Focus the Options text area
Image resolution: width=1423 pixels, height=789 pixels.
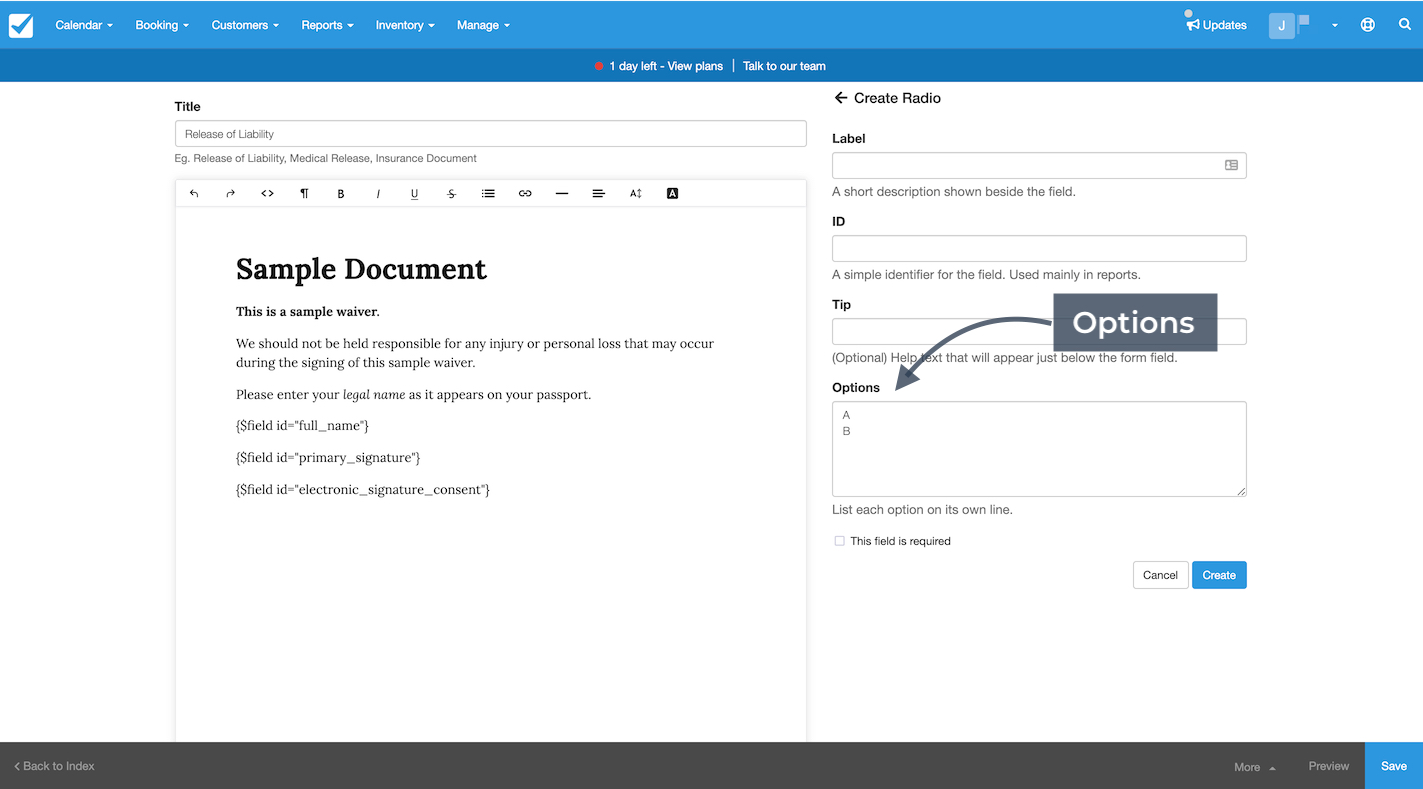tap(1039, 449)
